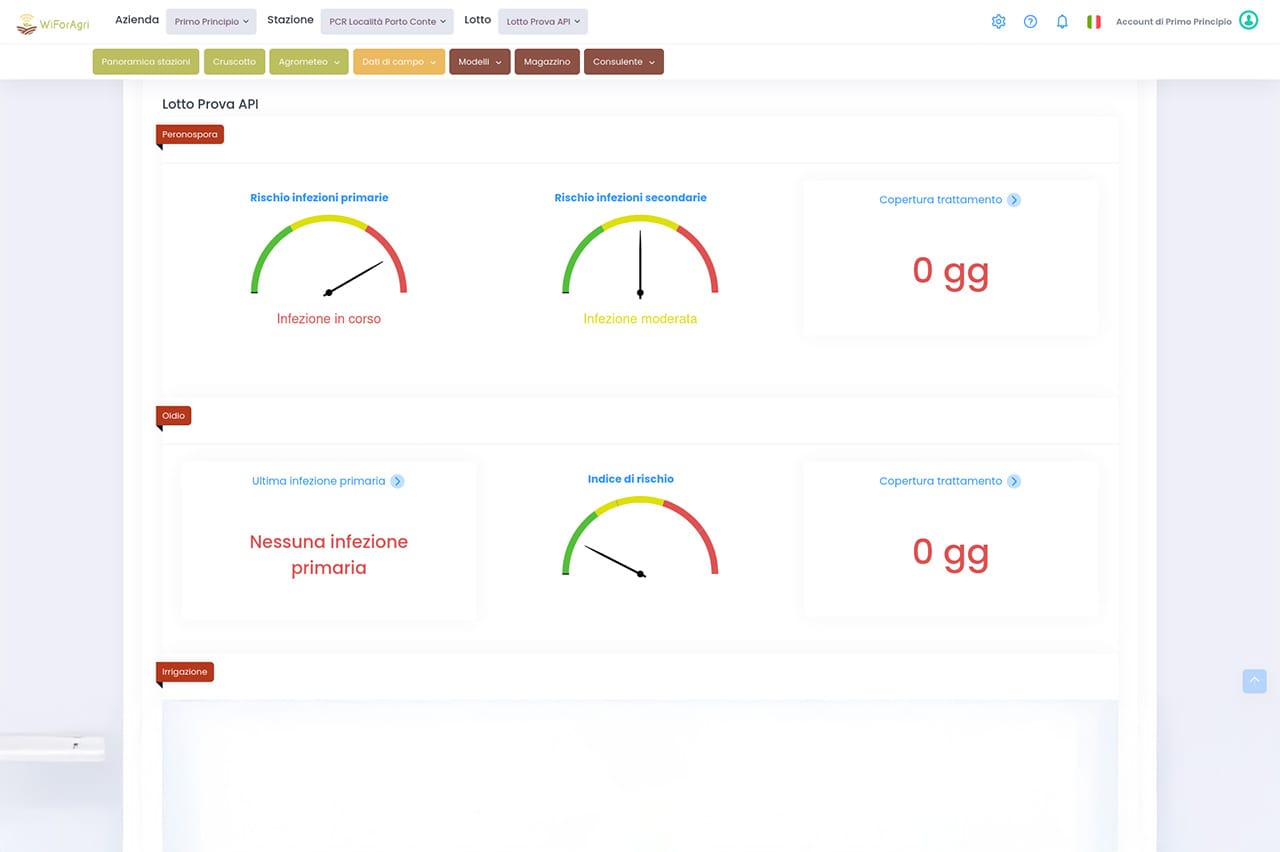This screenshot has width=1280, height=852.
Task: Expand the Azienda Primo Principio dropdown
Action: tap(211, 21)
